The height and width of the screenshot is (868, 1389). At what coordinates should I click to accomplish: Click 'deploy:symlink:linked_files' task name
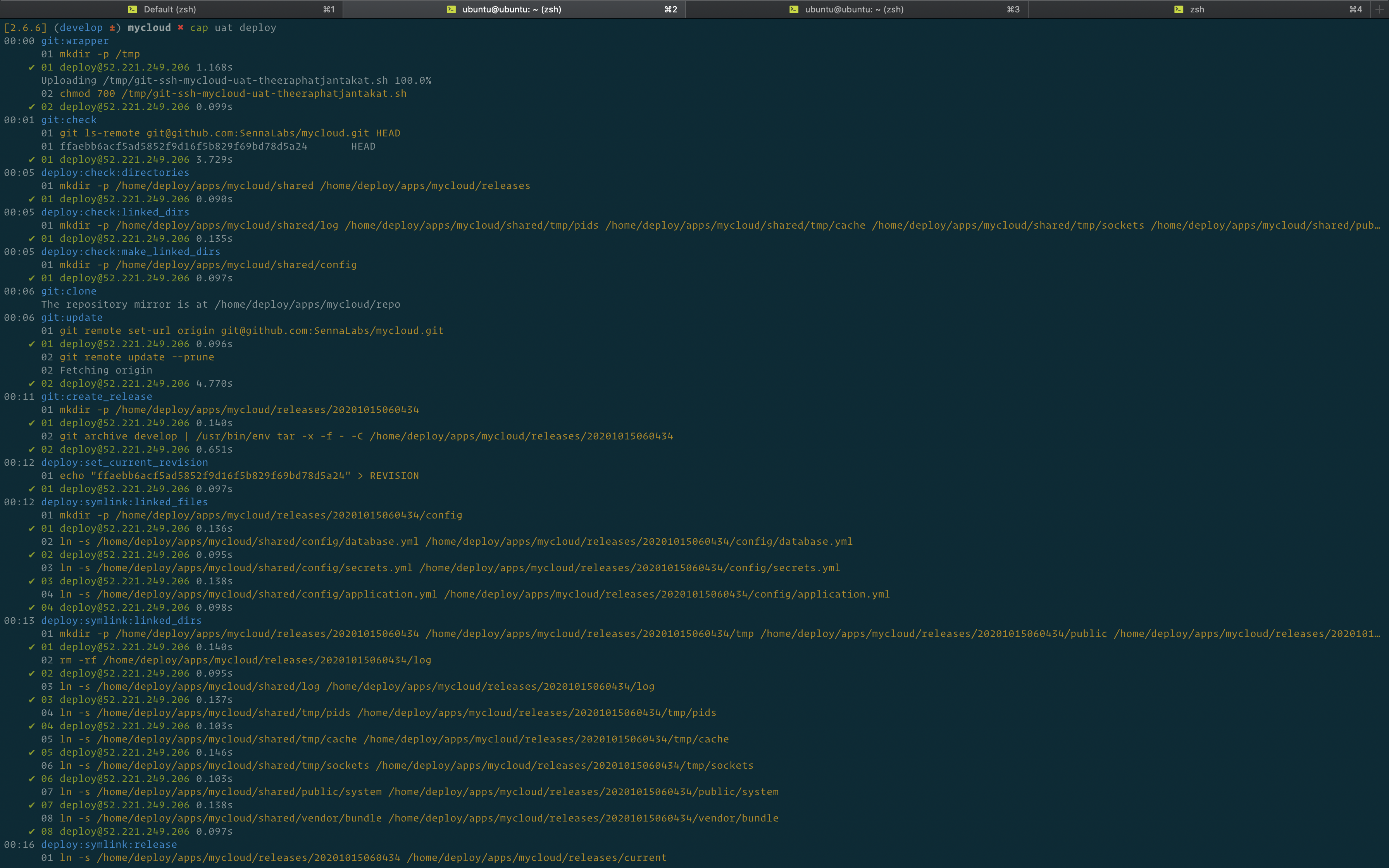(124, 502)
